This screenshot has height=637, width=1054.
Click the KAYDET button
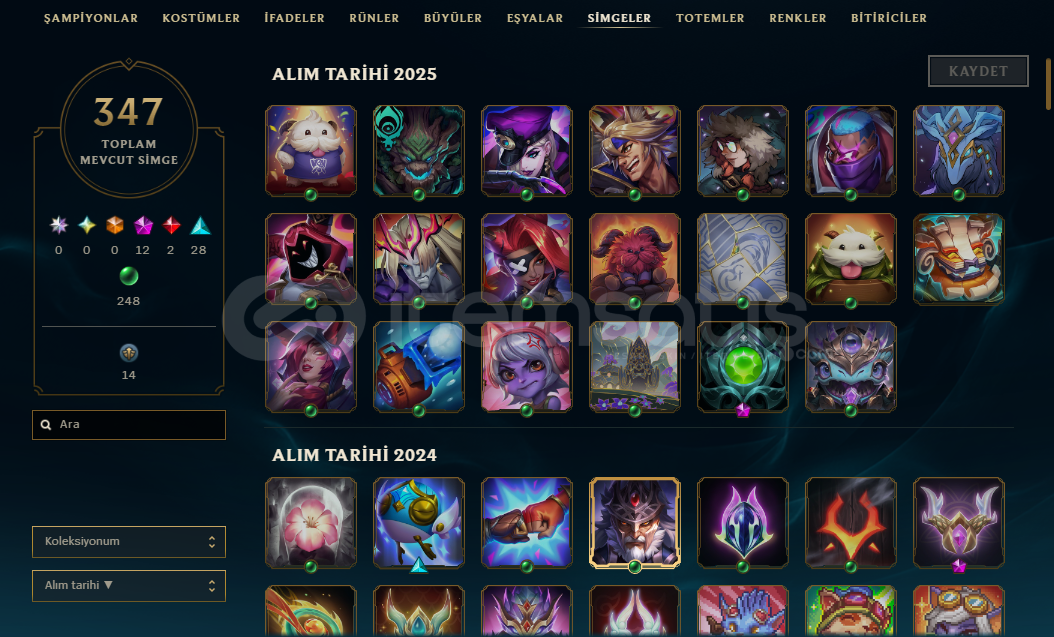978,71
